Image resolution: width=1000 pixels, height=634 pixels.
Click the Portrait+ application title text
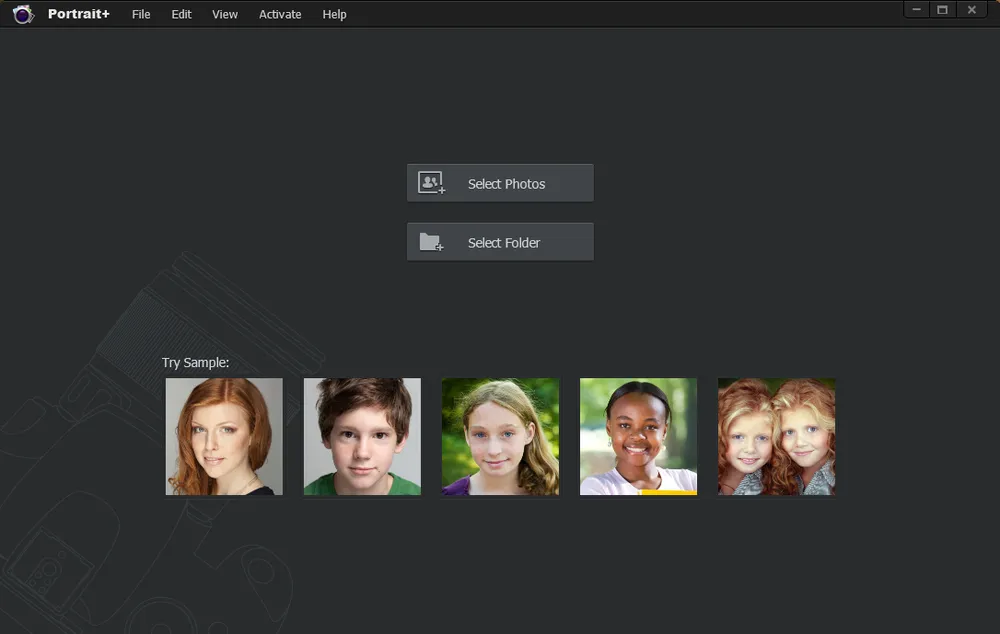[79, 14]
